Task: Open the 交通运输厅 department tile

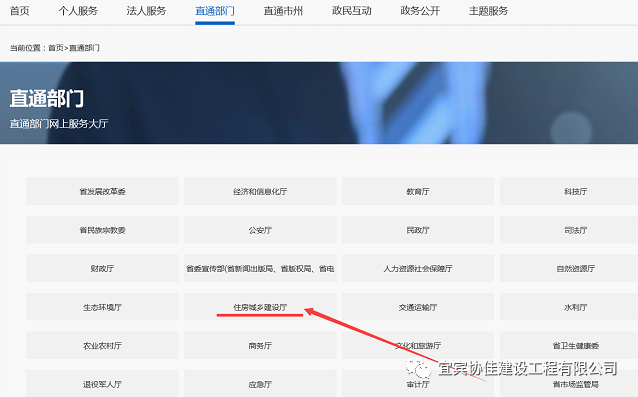Action: (x=418, y=307)
